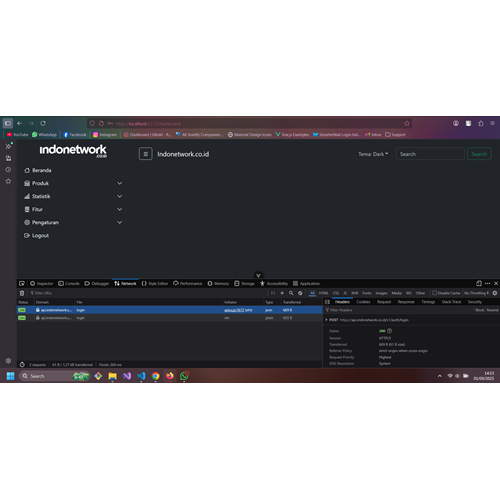This screenshot has width=500, height=500.
Task: Enable the Disable Cache checkbox
Action: pos(434,293)
